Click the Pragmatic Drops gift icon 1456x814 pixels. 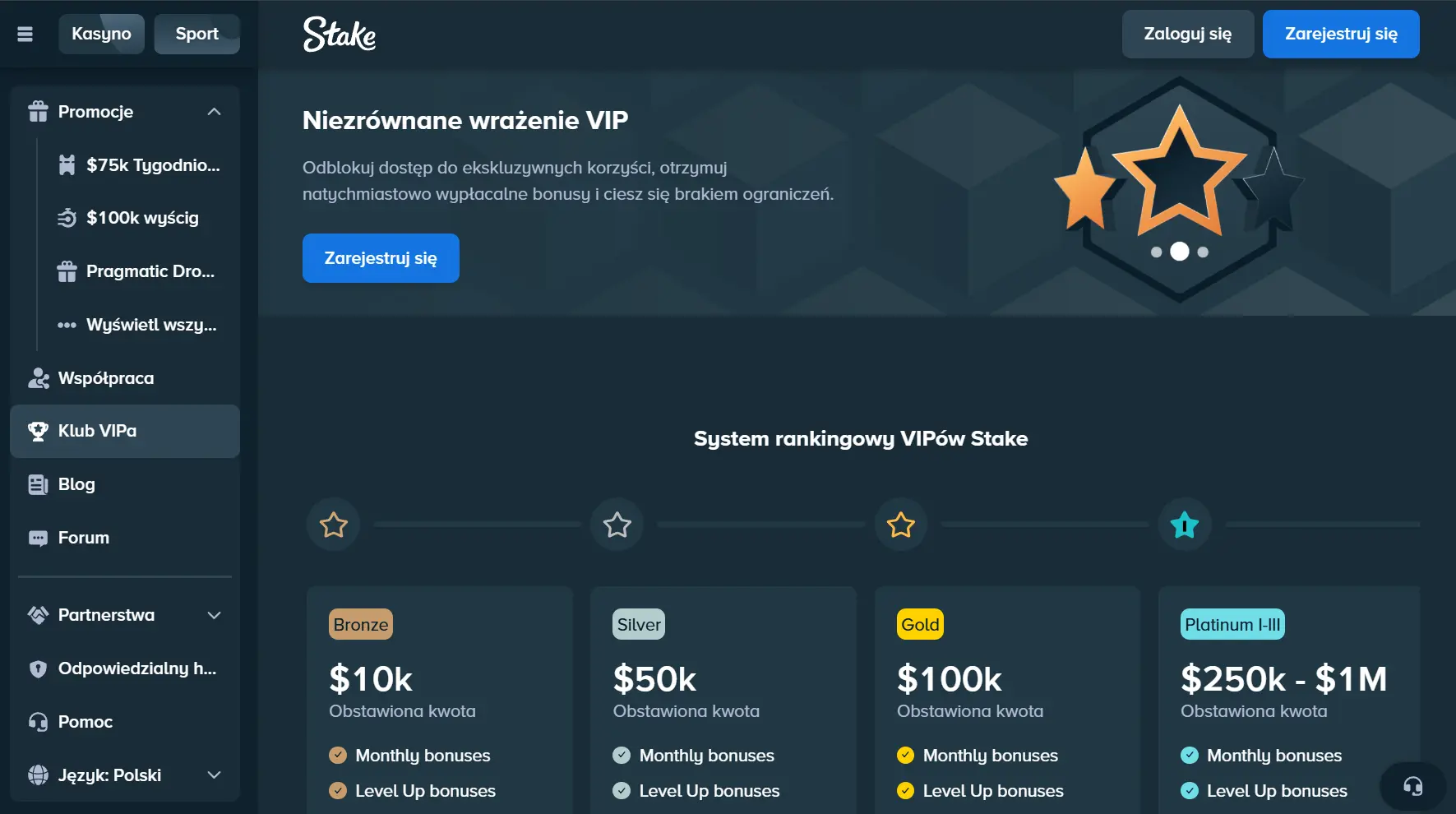tap(67, 271)
